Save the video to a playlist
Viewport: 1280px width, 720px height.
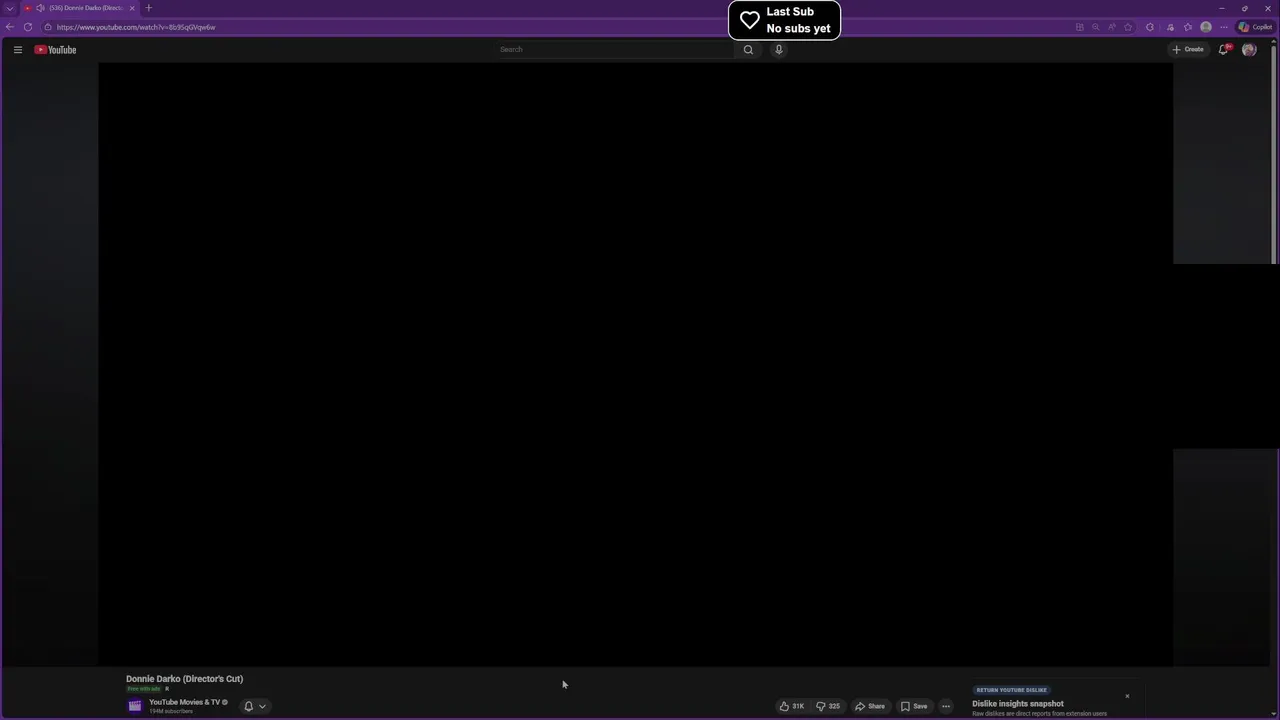tap(914, 706)
